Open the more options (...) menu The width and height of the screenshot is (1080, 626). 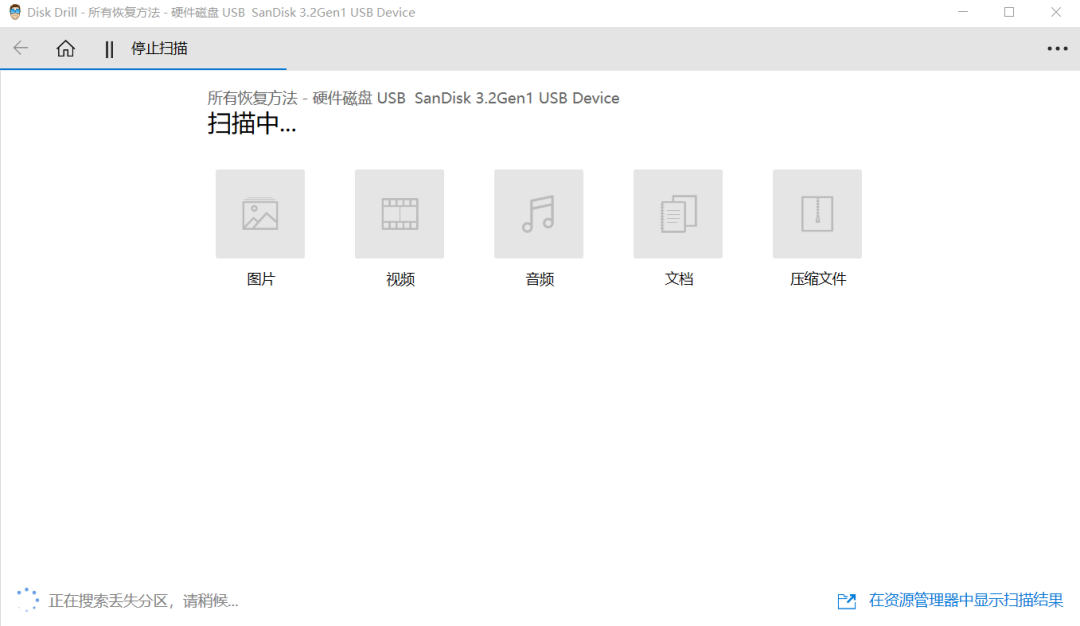pos(1055,48)
